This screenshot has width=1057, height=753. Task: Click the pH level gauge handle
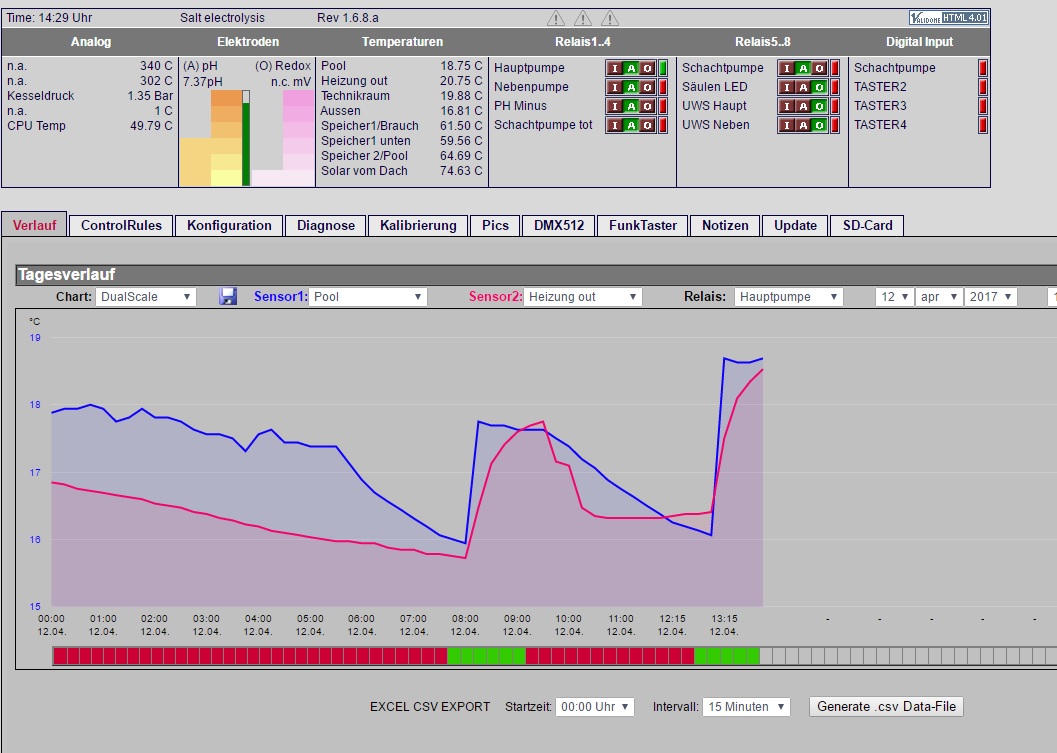click(x=246, y=96)
